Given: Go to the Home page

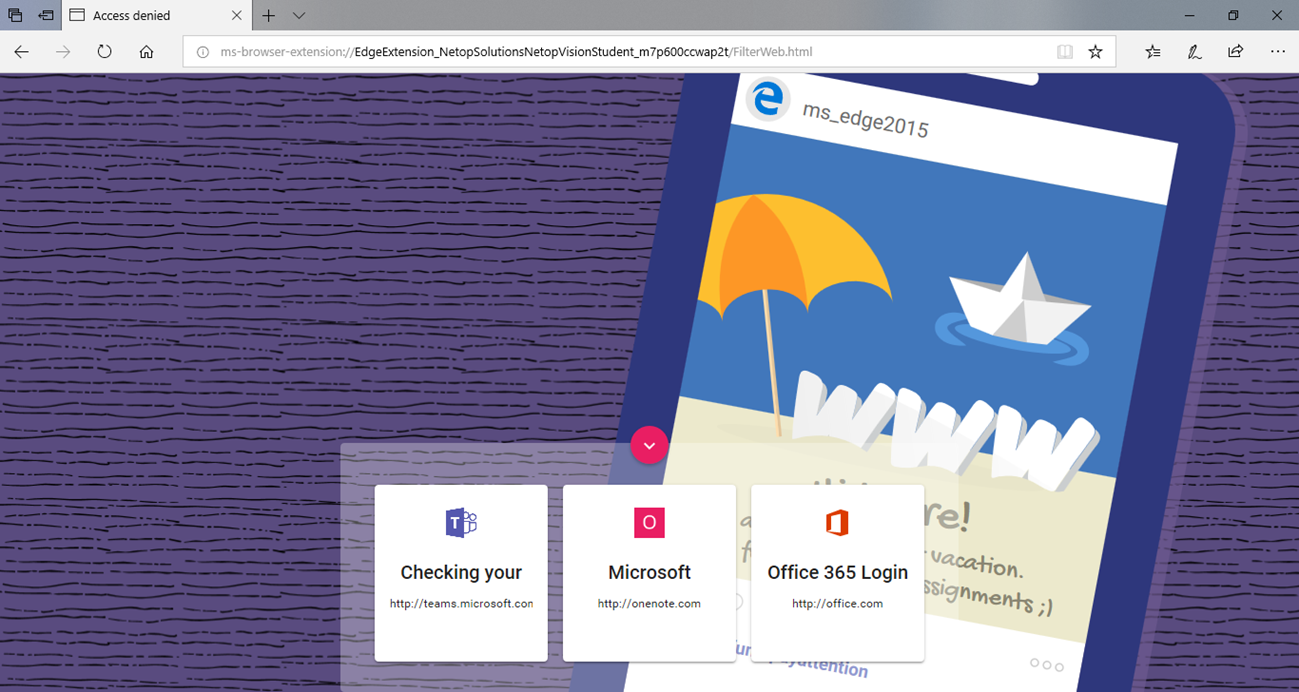Looking at the screenshot, I should pos(146,52).
